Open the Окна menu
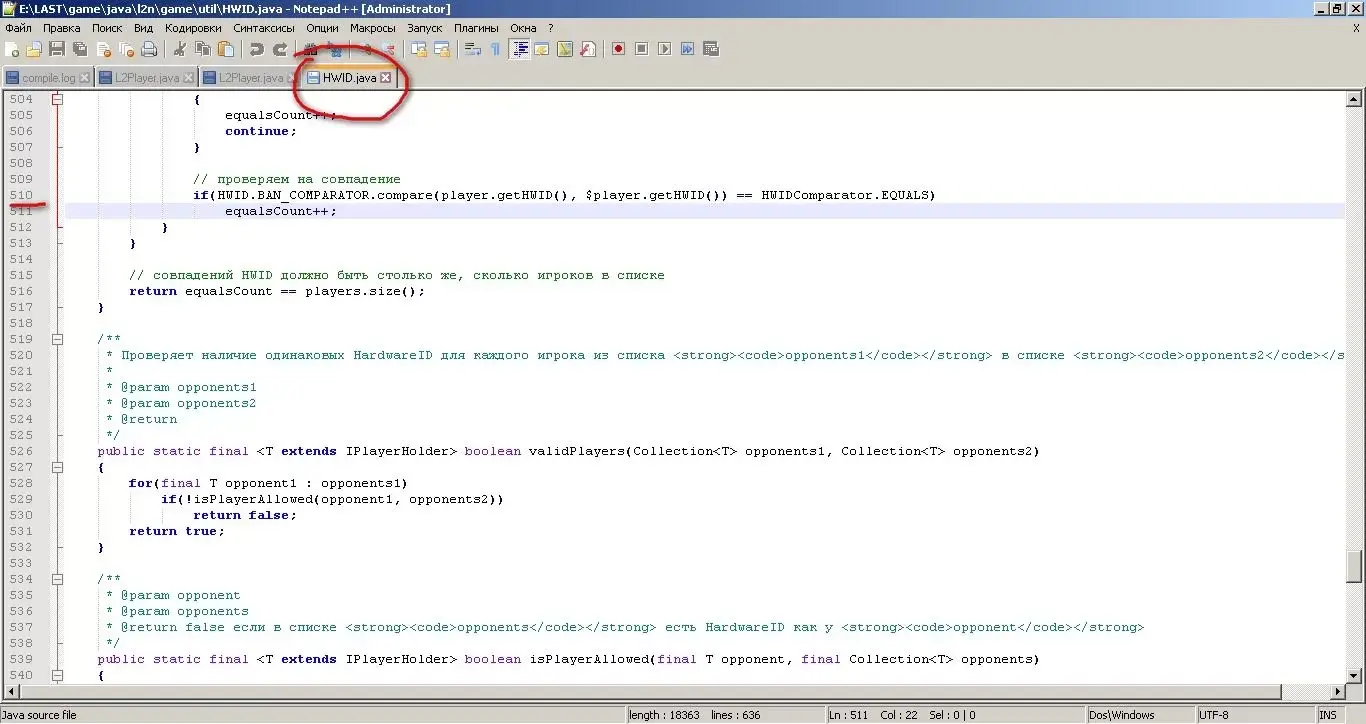The width and height of the screenshot is (1366, 724). 523,28
